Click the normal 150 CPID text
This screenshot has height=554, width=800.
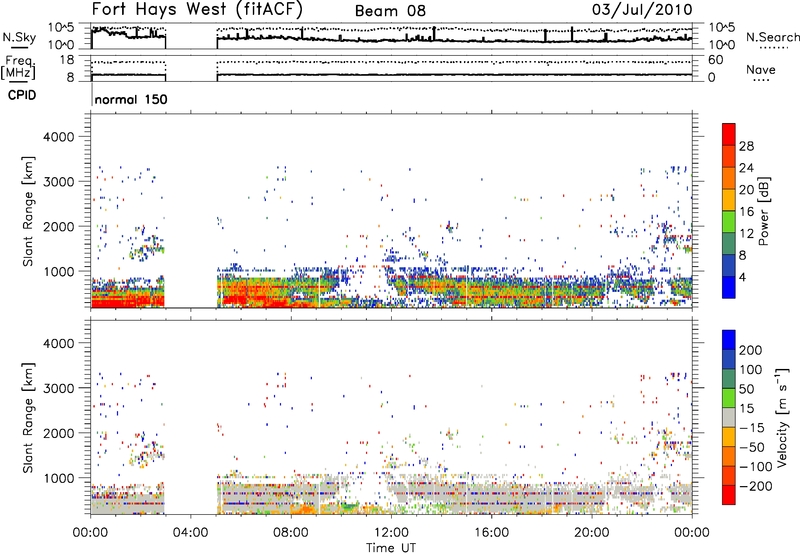tap(131, 99)
